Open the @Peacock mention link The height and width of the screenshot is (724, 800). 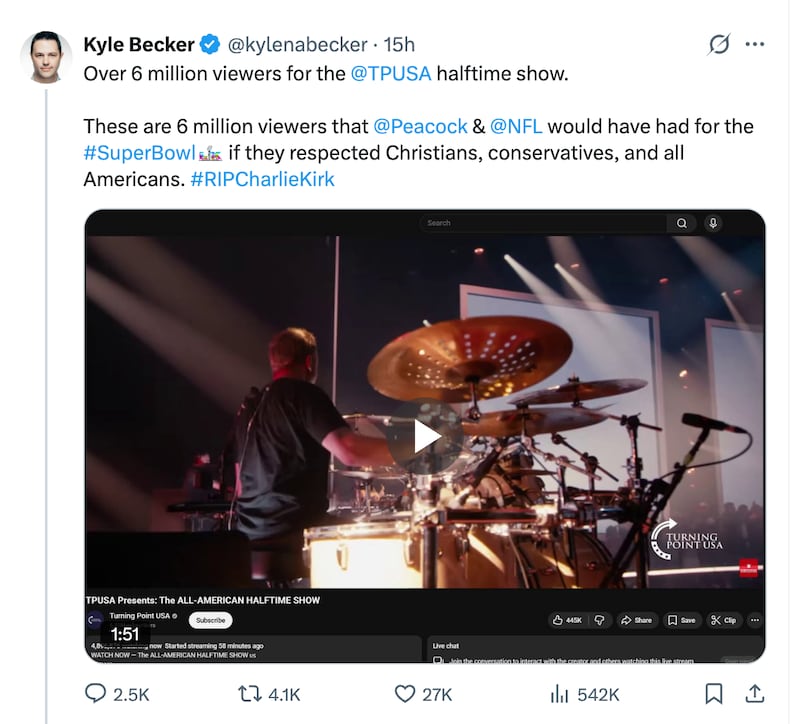pos(420,126)
